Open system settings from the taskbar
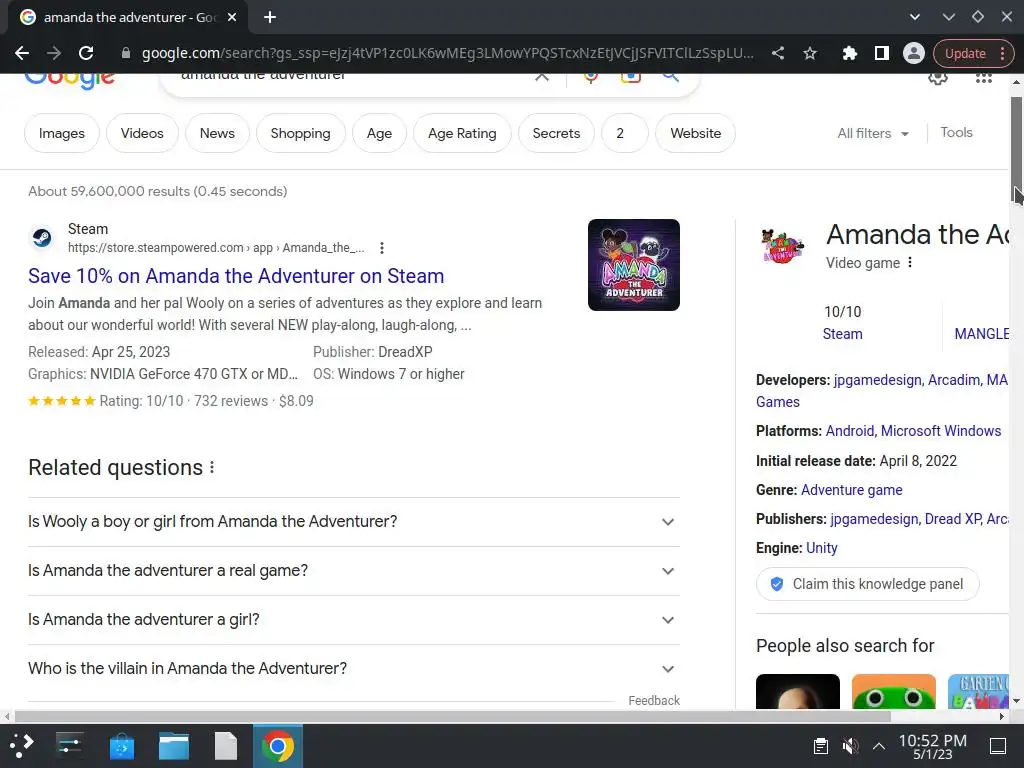 (x=69, y=746)
